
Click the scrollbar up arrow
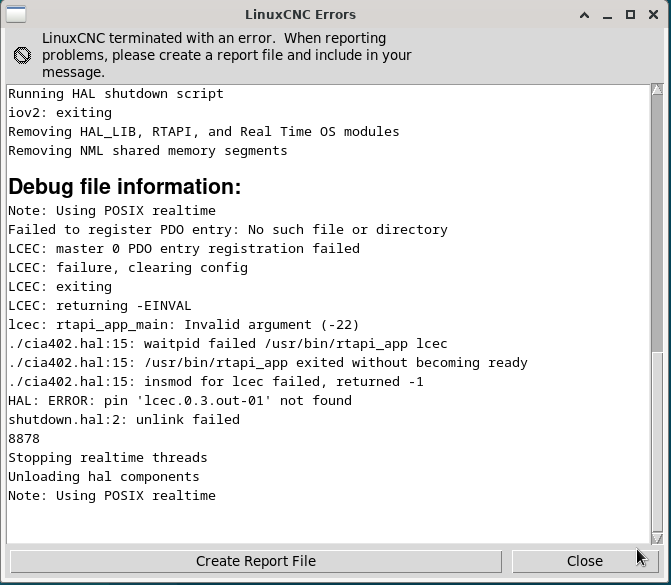pyautogui.click(x=657, y=89)
